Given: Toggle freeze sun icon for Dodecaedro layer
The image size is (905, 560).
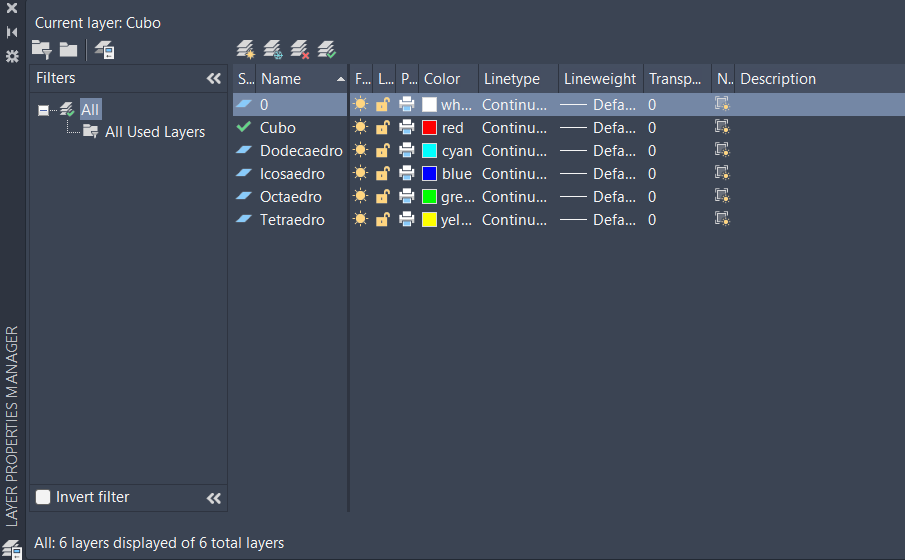Looking at the screenshot, I should coord(360,151).
